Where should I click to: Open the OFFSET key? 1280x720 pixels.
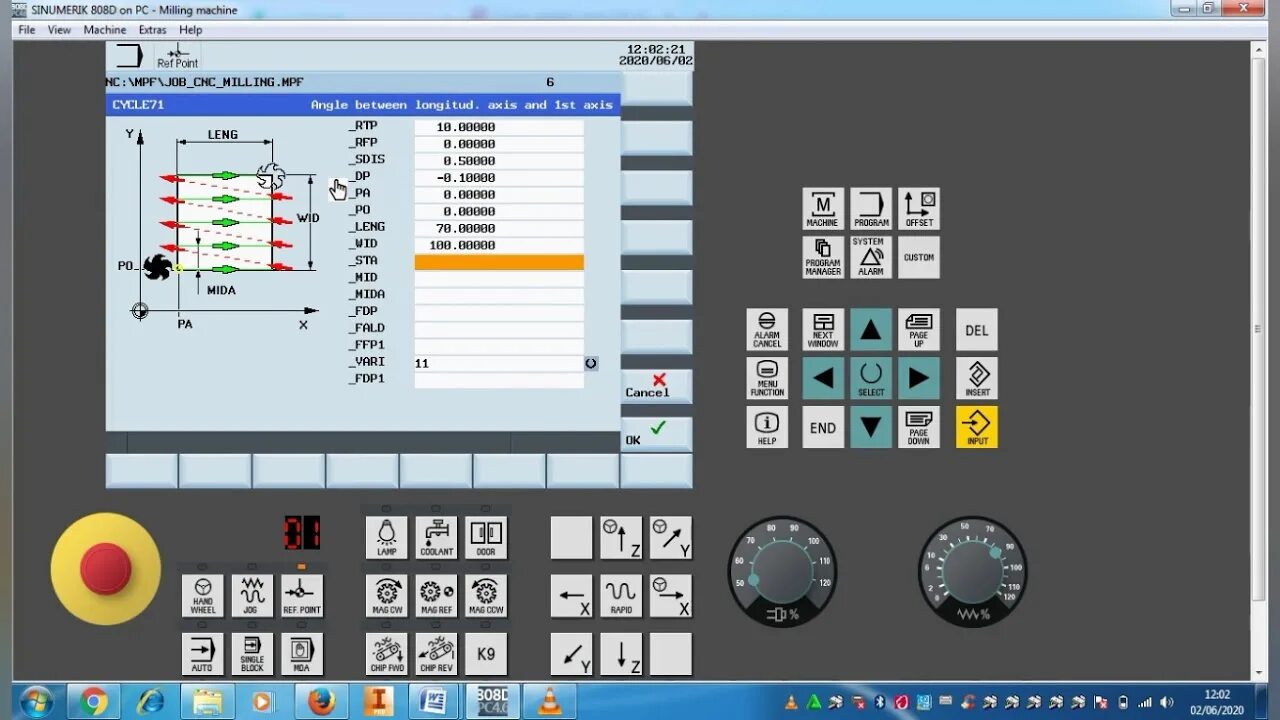[x=919, y=209]
